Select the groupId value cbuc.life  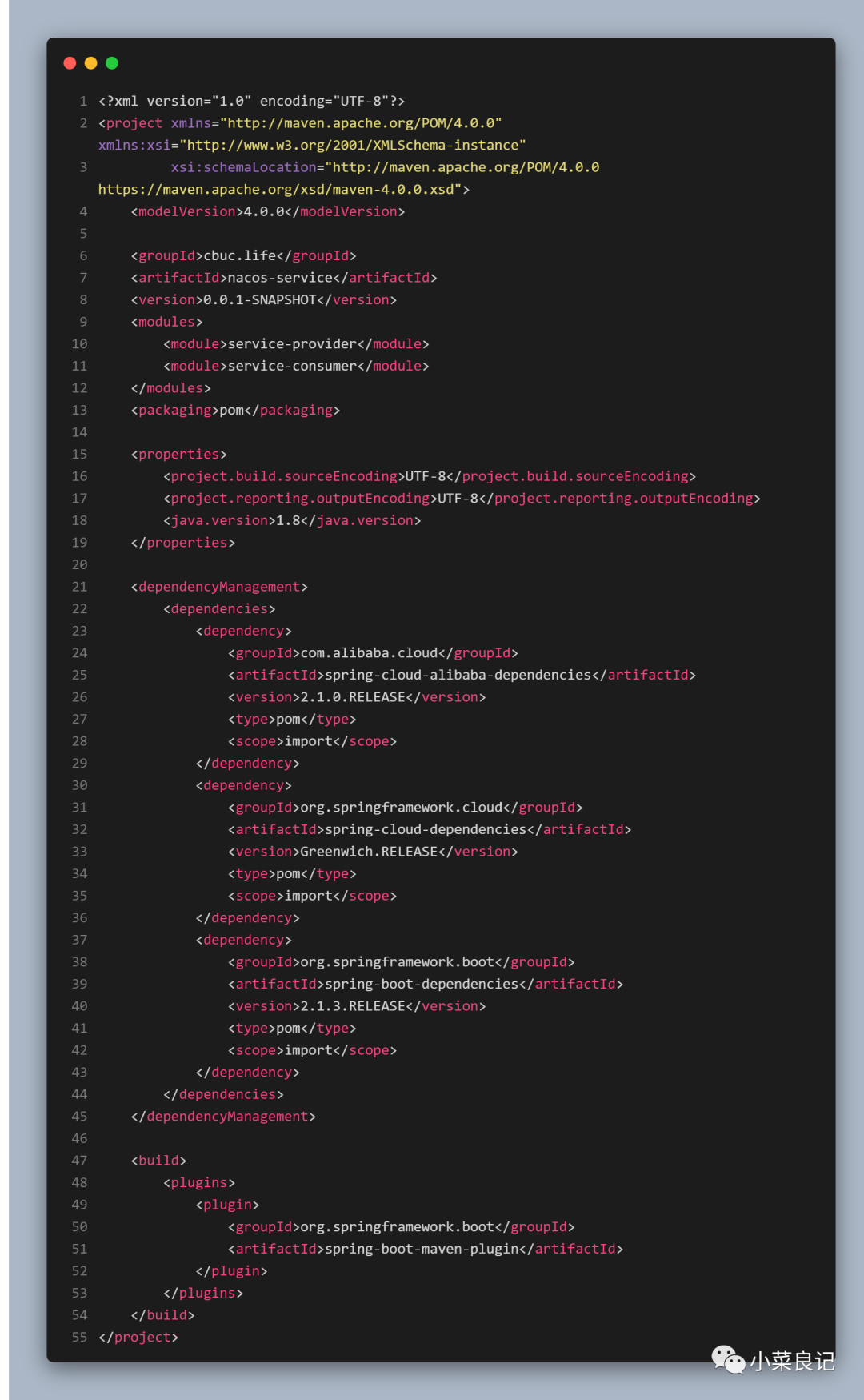click(240, 255)
